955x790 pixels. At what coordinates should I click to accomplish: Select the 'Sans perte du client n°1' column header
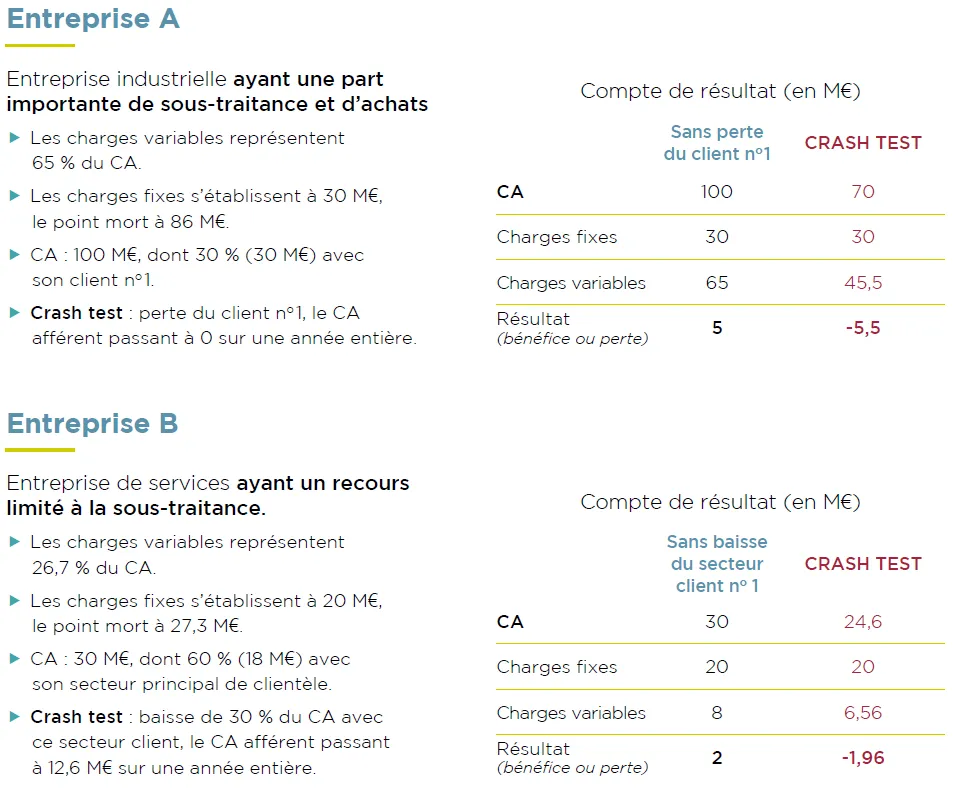click(717, 143)
